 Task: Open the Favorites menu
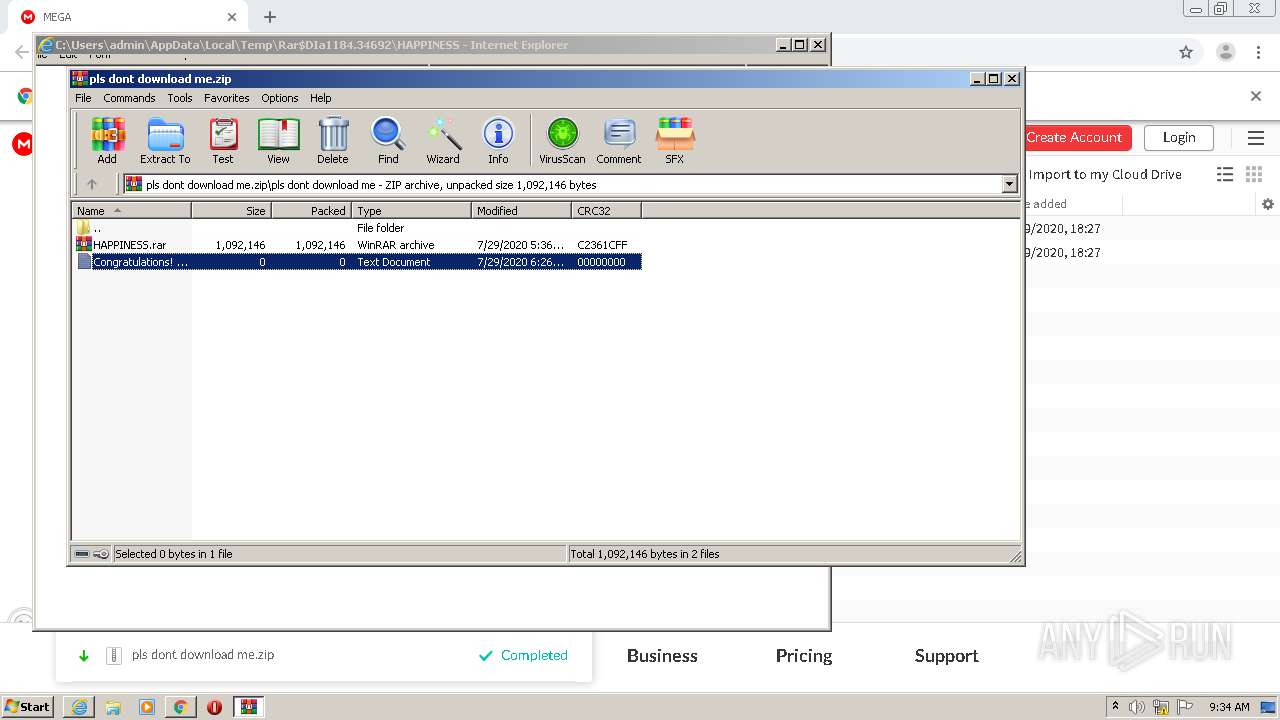coord(227,98)
